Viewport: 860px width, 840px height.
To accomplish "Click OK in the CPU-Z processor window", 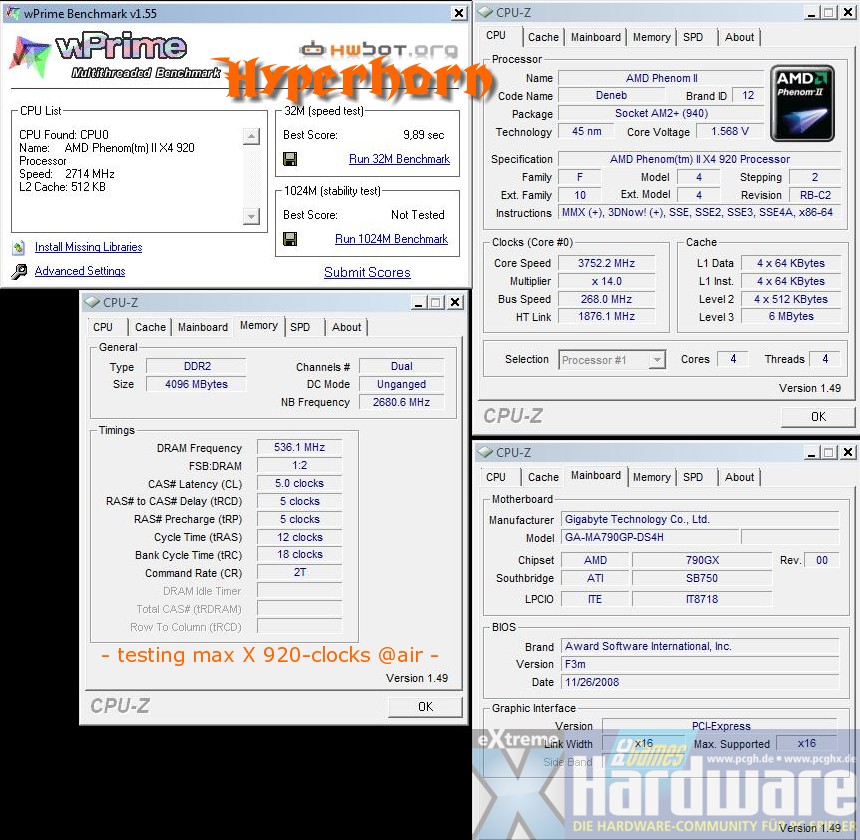I will click(818, 417).
